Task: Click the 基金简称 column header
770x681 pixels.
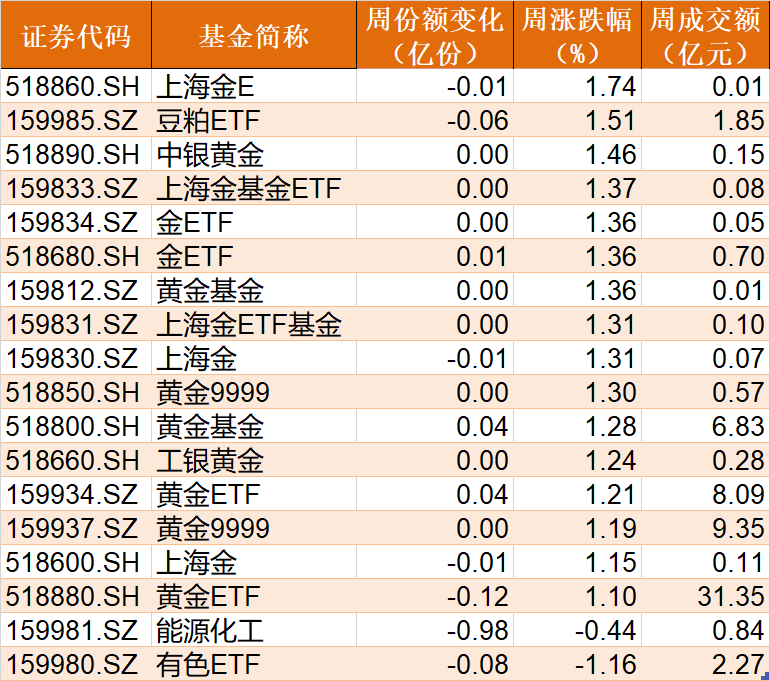Action: coord(254,34)
